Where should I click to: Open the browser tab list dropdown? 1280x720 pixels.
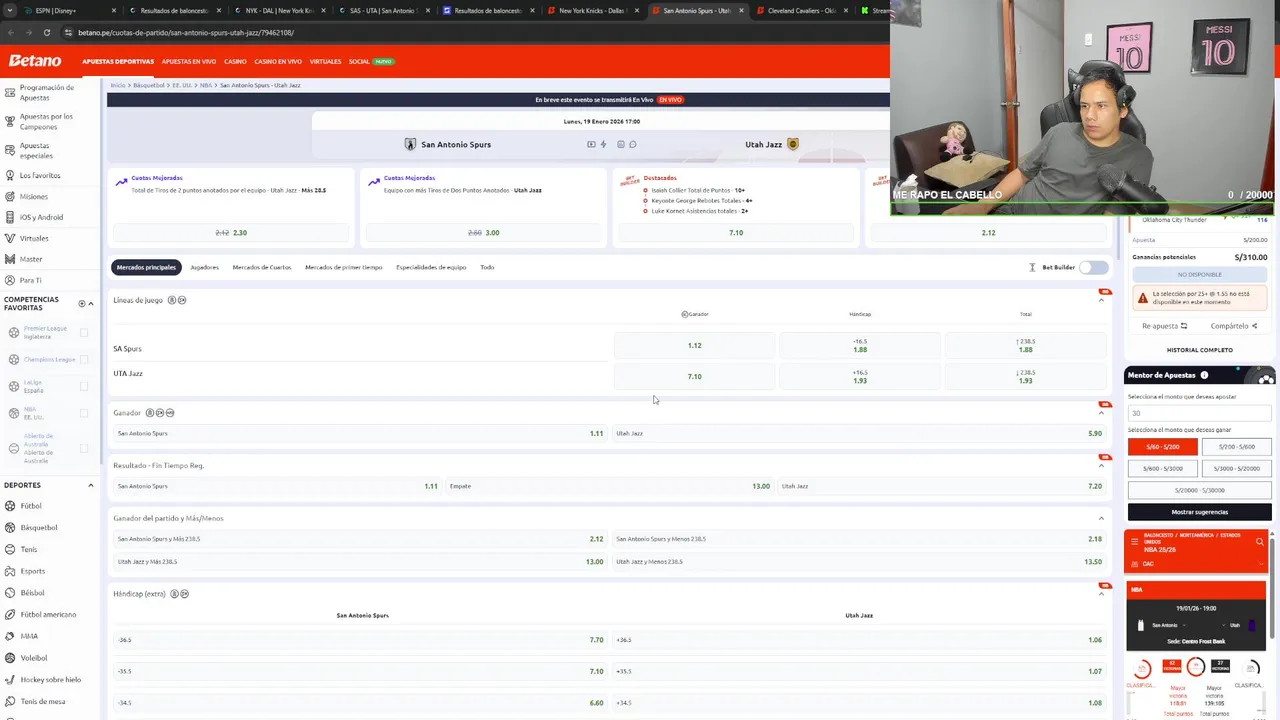(10, 10)
